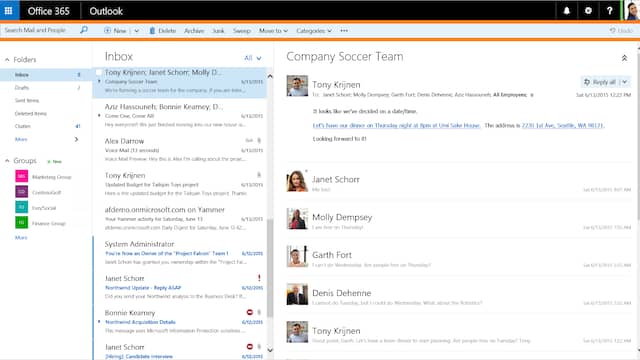The width and height of the screenshot is (640, 360).
Task: Expand Janet Schorr's reply
Action: click(x=458, y=182)
